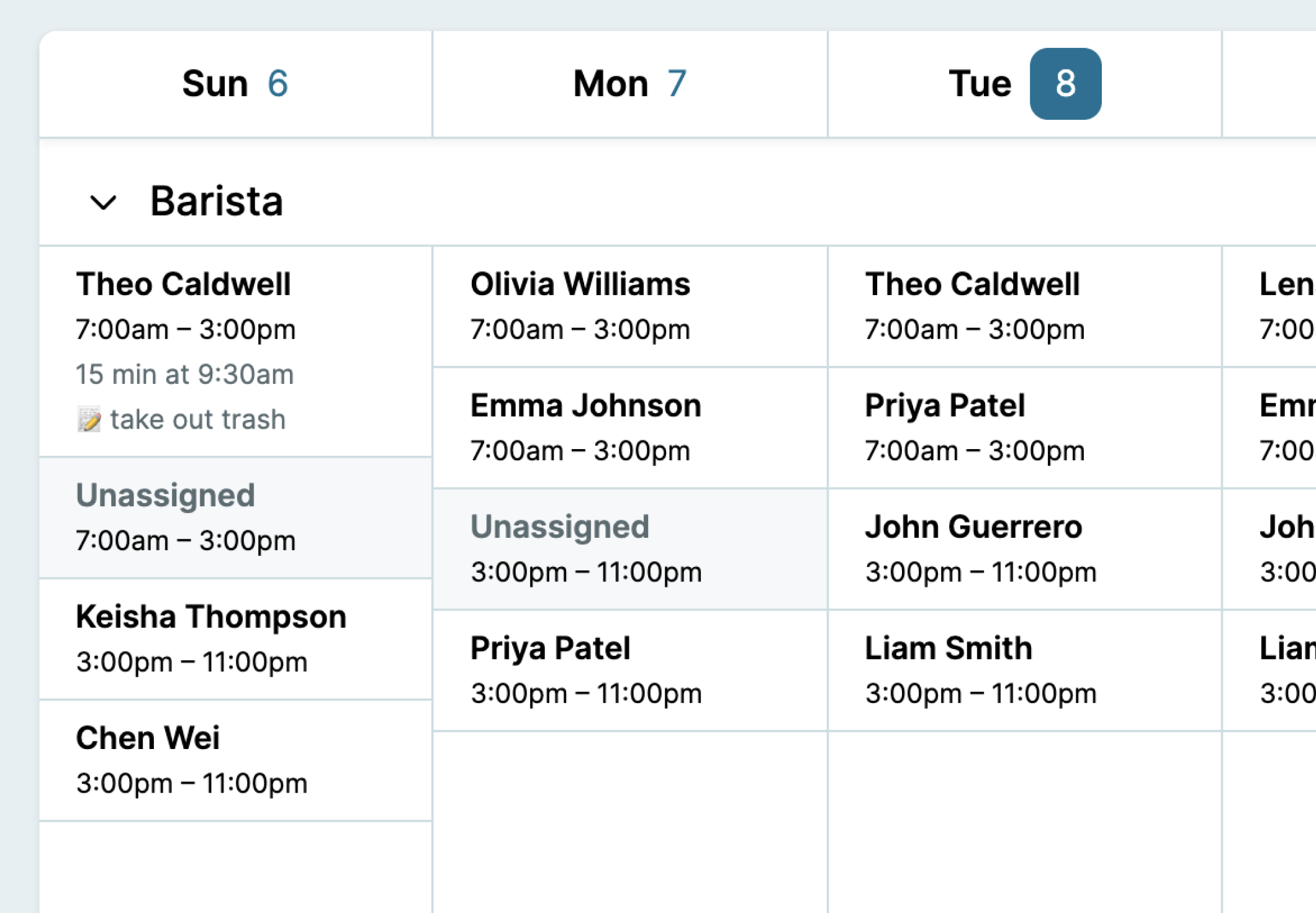
Task: Open Theo Caldwell's Sunday morning shift
Action: coord(235,352)
